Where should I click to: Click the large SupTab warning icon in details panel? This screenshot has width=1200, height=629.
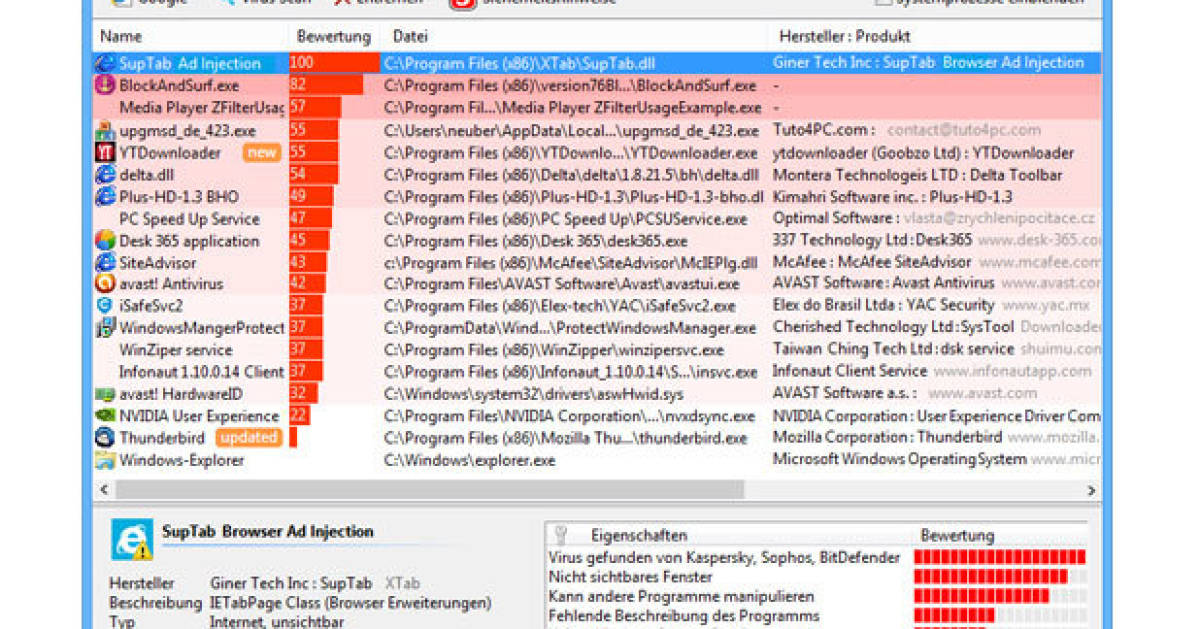131,540
